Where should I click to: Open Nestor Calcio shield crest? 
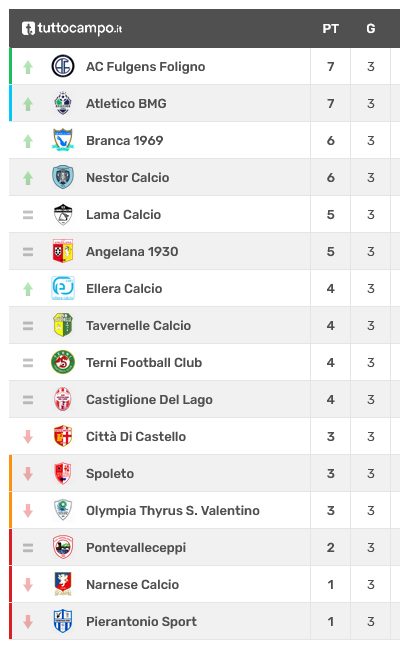(63, 177)
